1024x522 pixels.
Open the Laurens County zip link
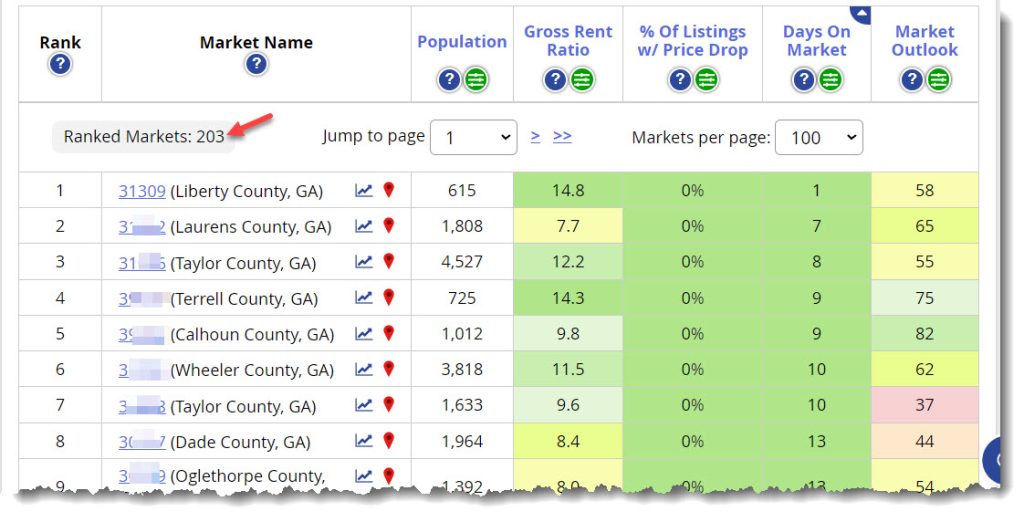coord(142,227)
